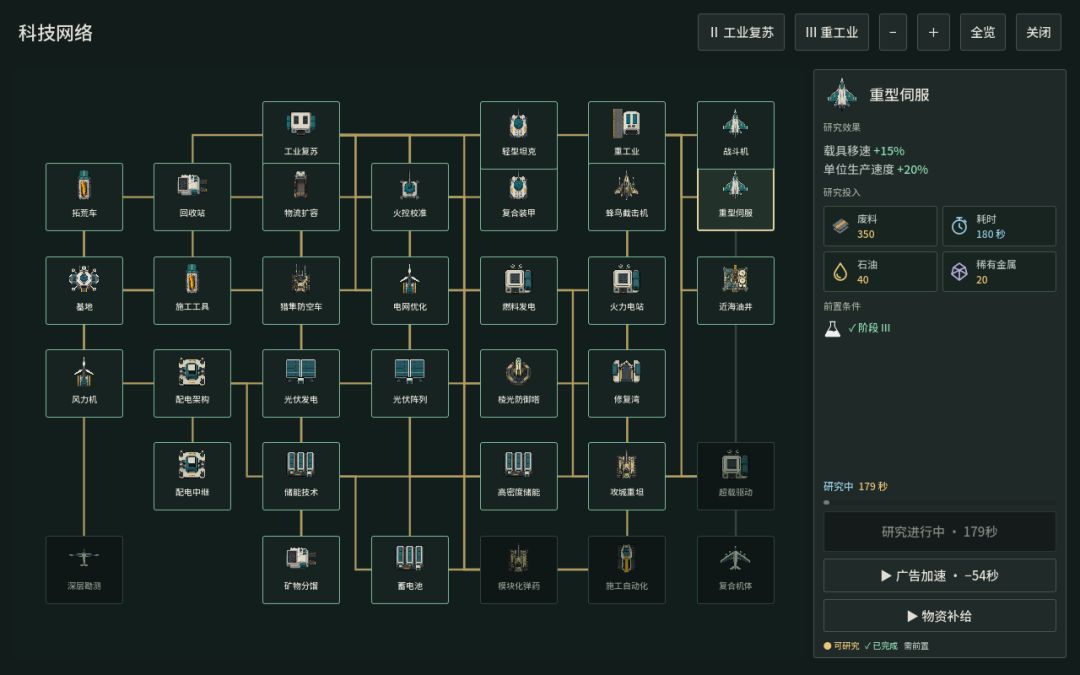The image size is (1080, 675).
Task: Select the 物流扩容 tech node
Action: 301,197
